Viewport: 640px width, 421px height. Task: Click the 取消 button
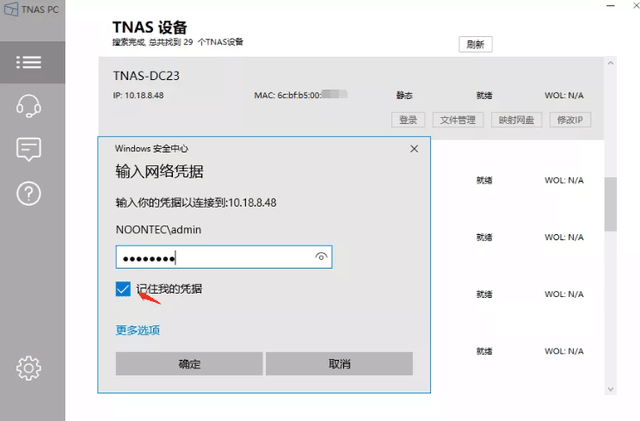339,363
